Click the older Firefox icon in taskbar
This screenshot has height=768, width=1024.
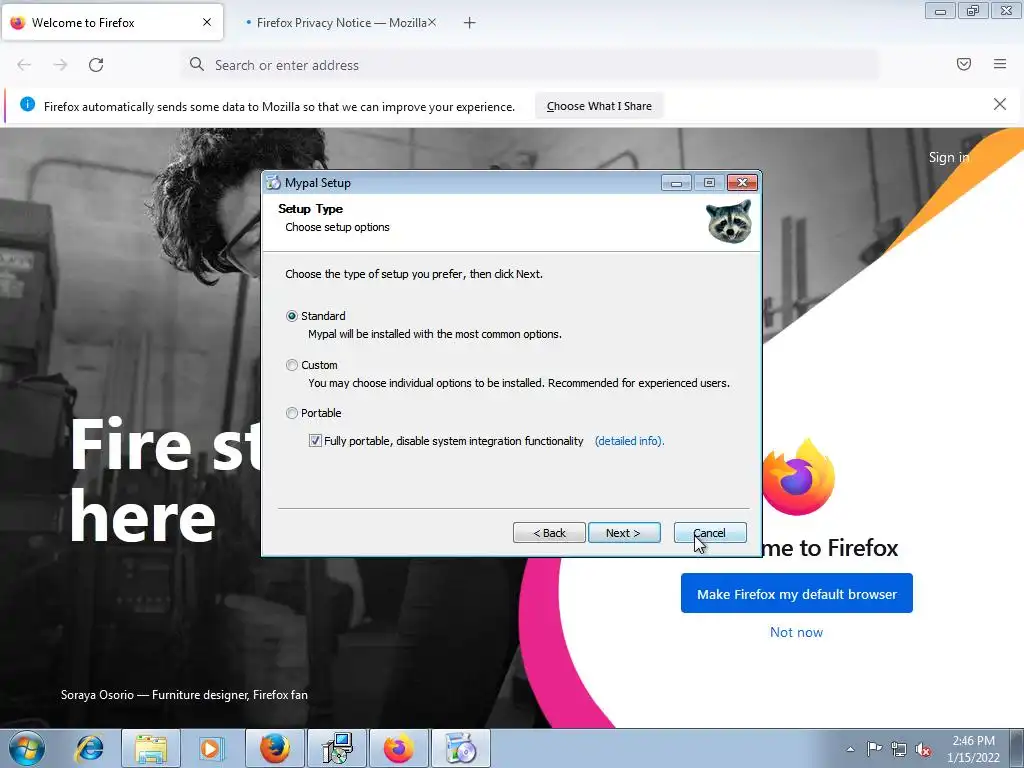[275, 748]
